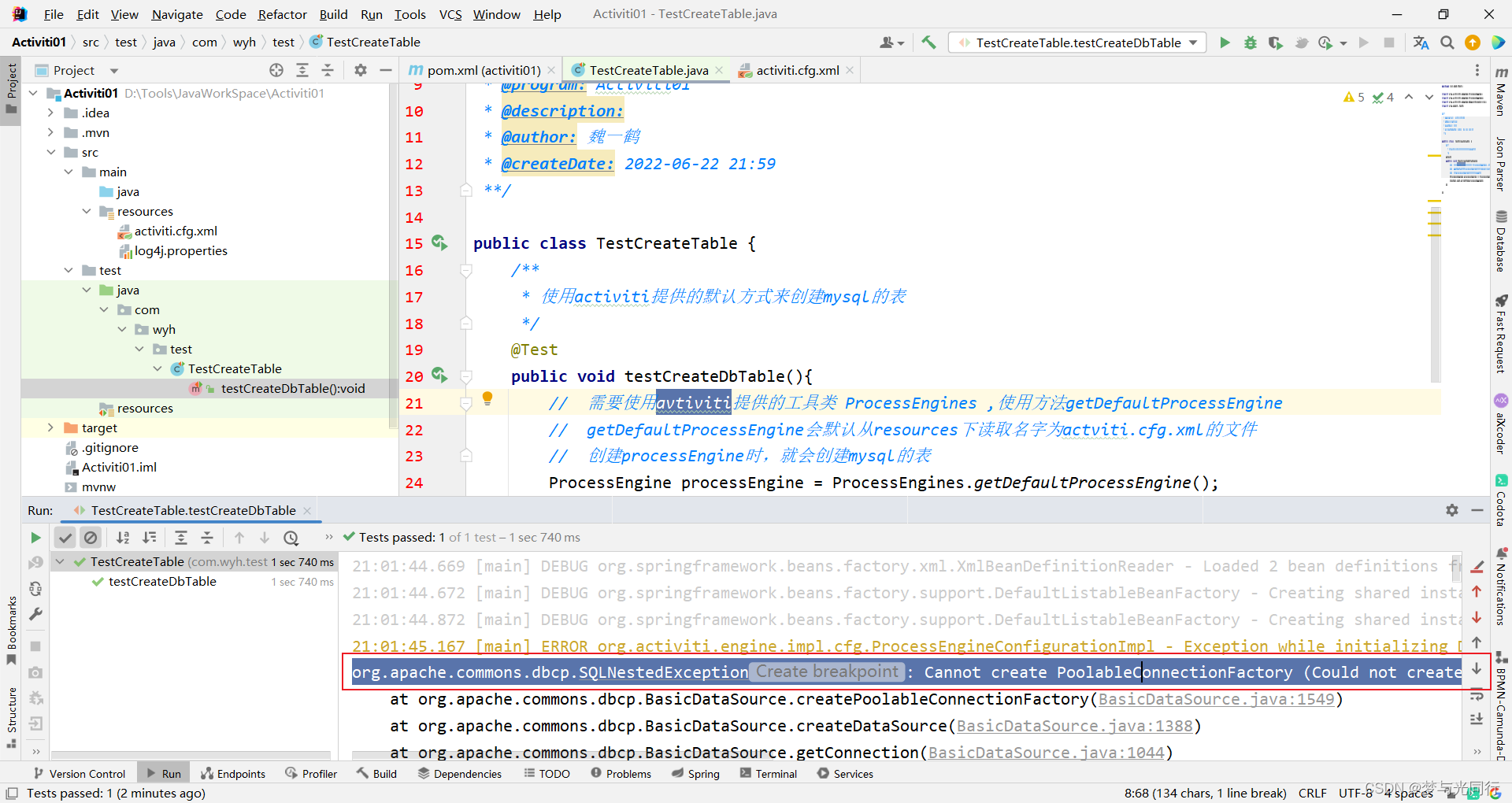Collapse the src folder
This screenshot has height=803, width=1512.
(x=50, y=152)
